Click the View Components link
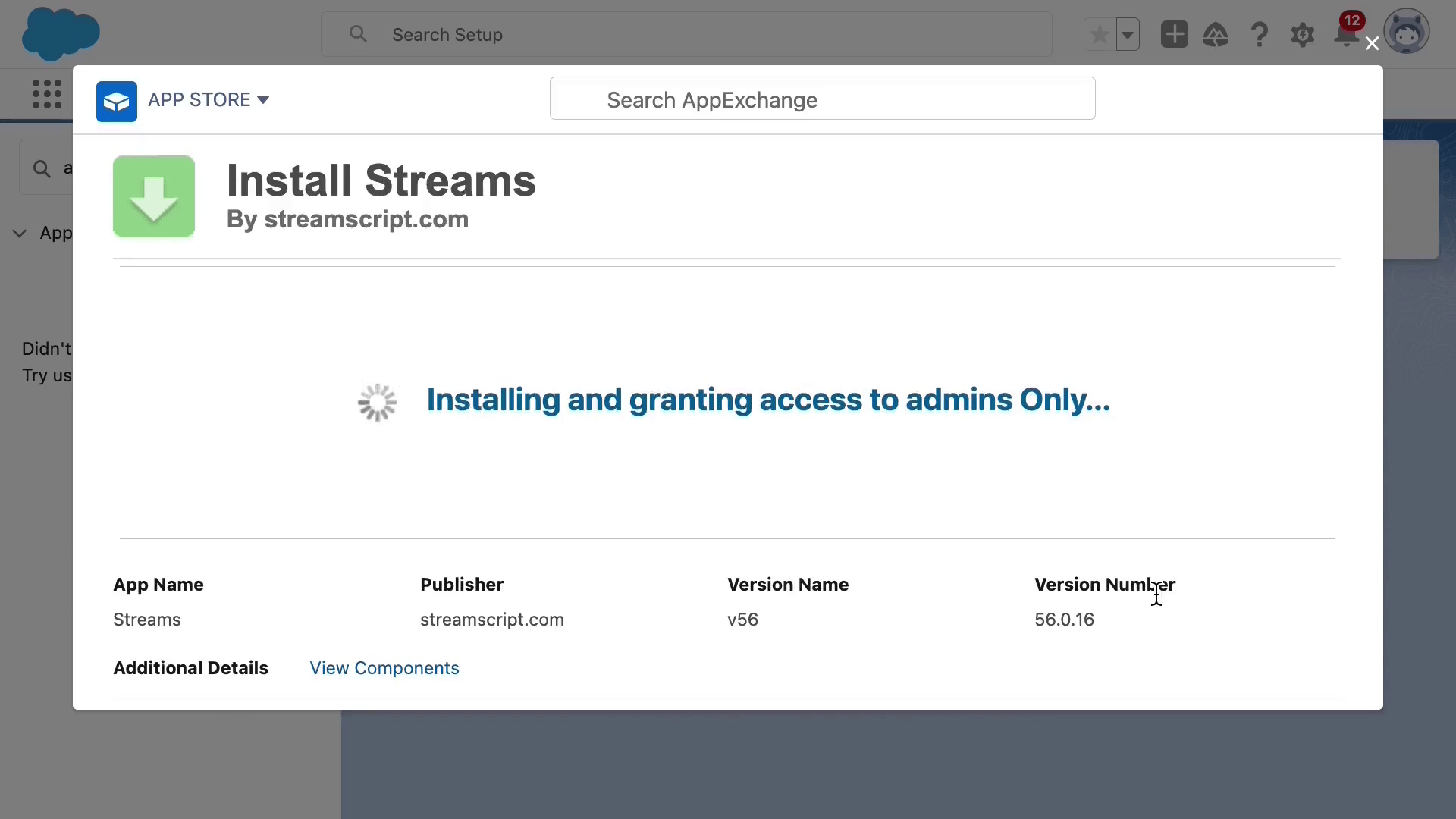1456x819 pixels. pyautogui.click(x=384, y=668)
